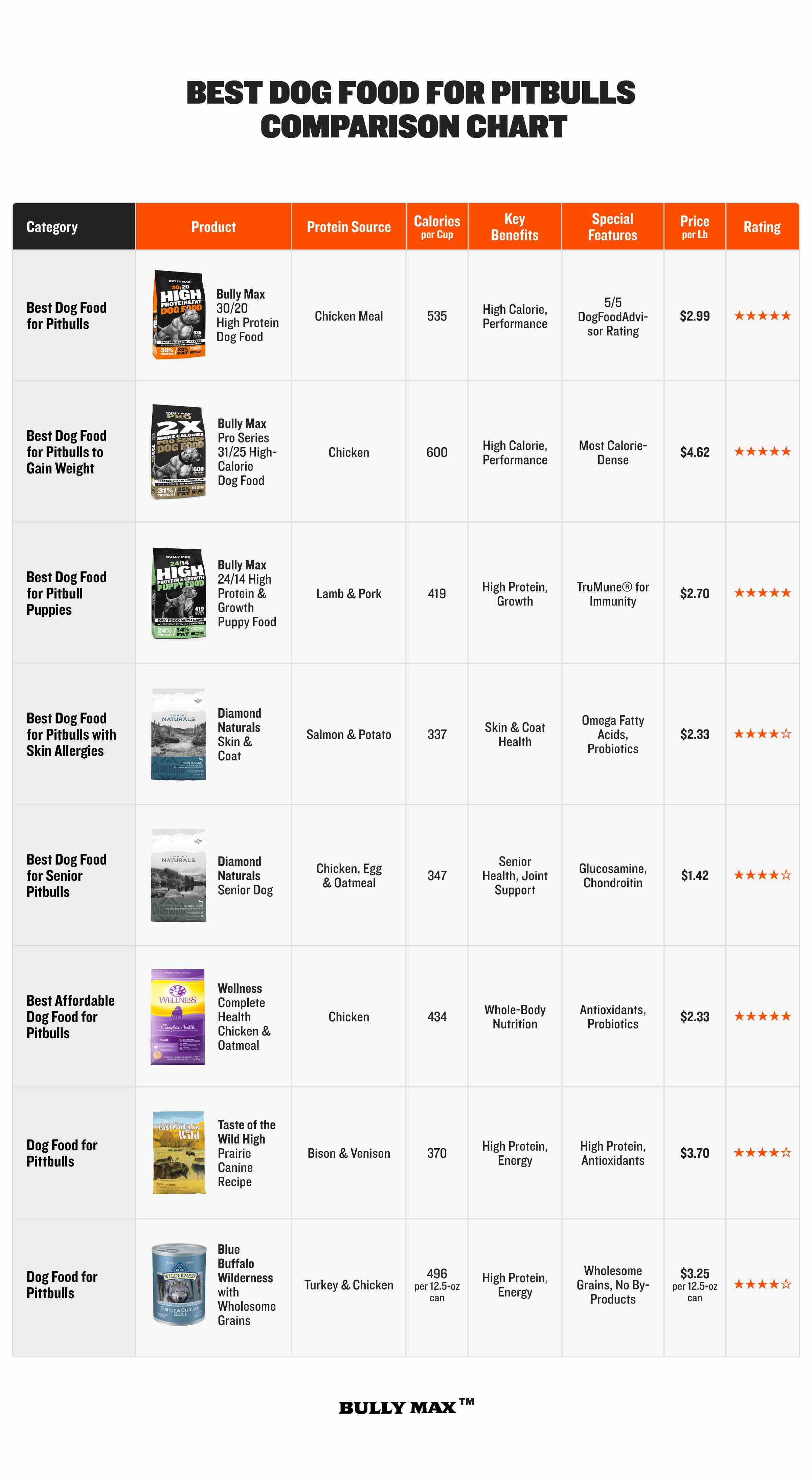The height and width of the screenshot is (1482, 812).
Task: Click the Price per Lb header
Action: click(695, 226)
